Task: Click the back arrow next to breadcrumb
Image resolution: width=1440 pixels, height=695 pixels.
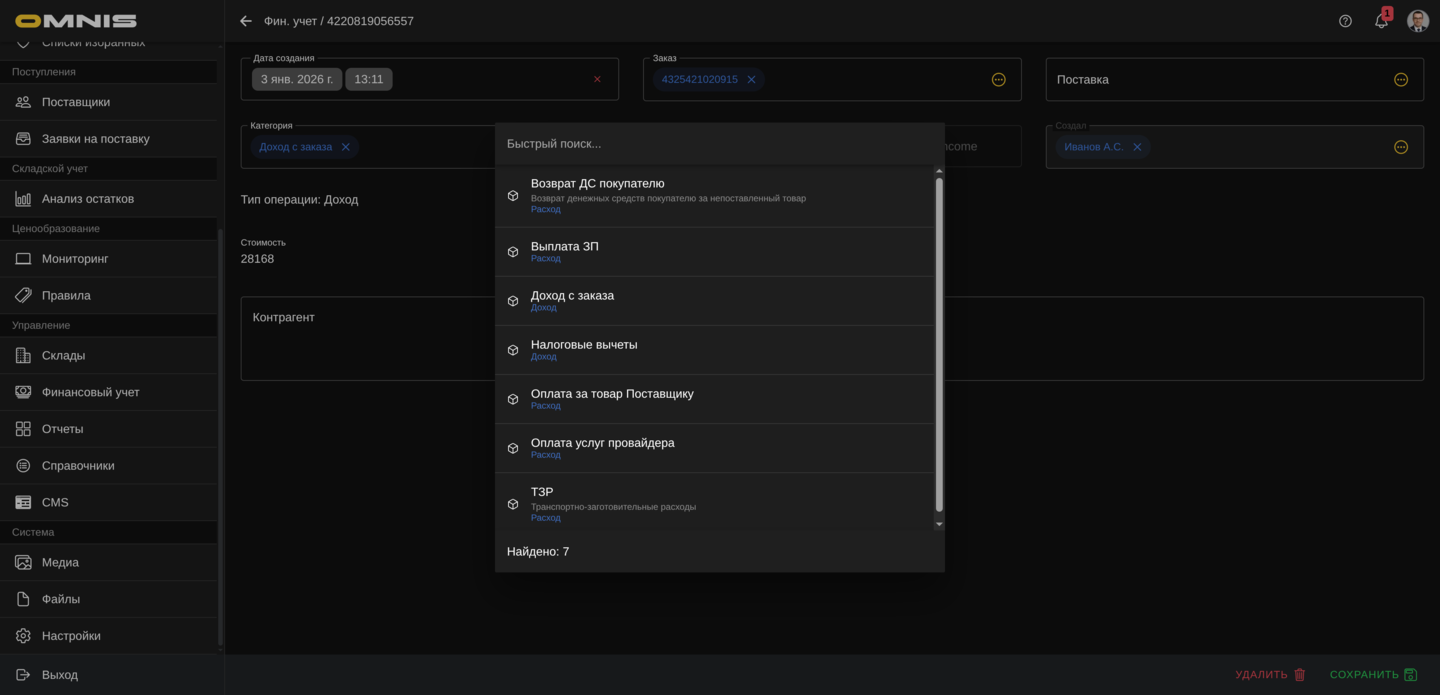Action: tap(246, 21)
